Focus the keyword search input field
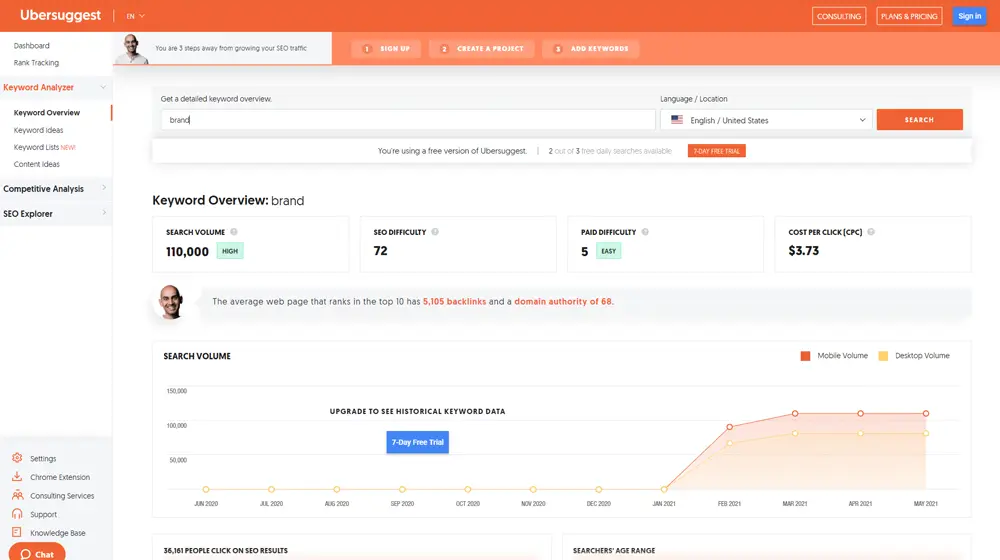 click(408, 120)
